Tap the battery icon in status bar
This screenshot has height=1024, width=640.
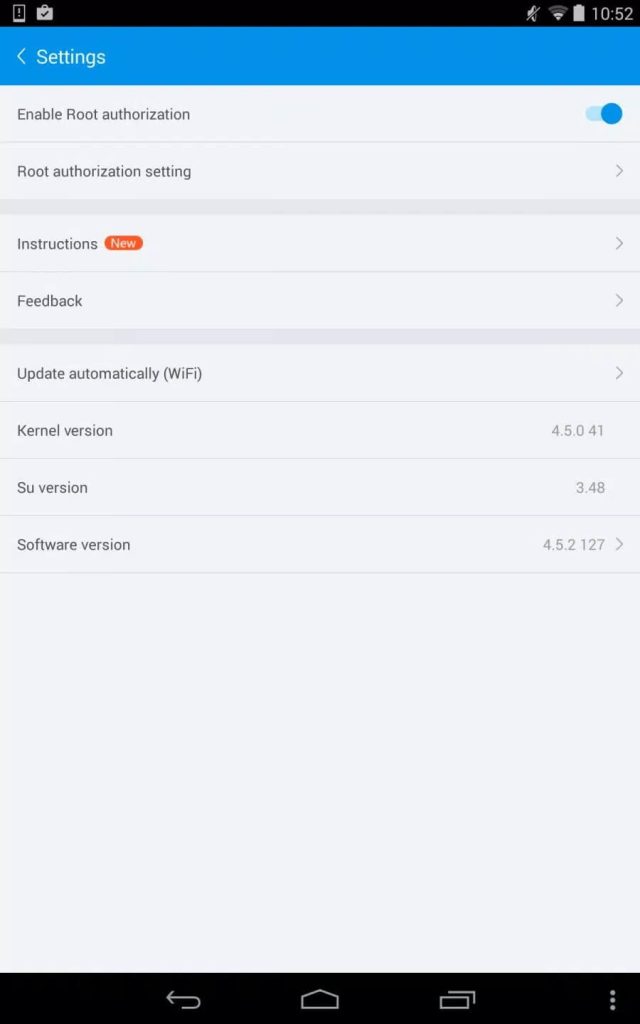[x=579, y=13]
